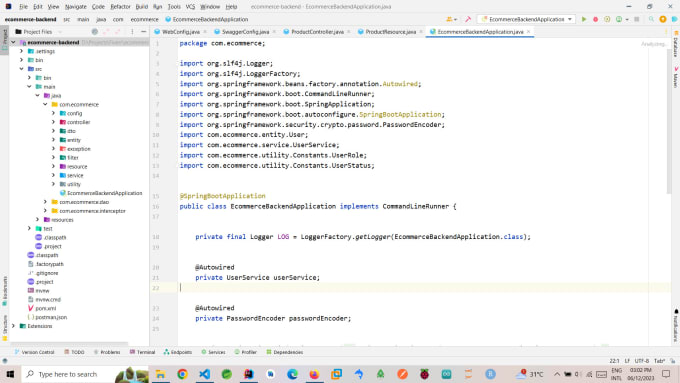Close the EcommerceBackendApplication.java tab

click(x=528, y=32)
